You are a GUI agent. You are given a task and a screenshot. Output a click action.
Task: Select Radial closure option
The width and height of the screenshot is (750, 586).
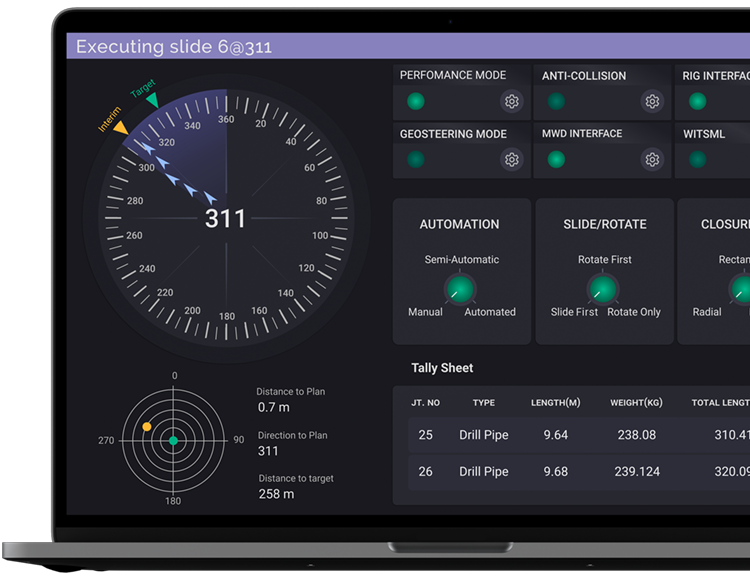707,312
